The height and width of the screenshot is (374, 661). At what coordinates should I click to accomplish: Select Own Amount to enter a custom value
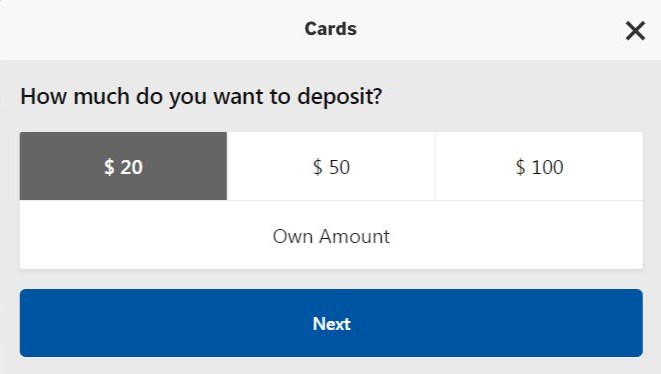(x=331, y=235)
